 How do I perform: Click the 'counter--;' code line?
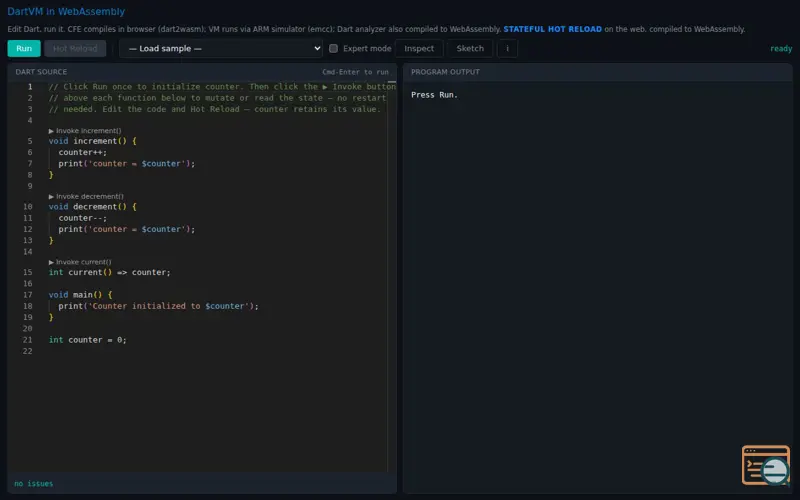(x=83, y=218)
